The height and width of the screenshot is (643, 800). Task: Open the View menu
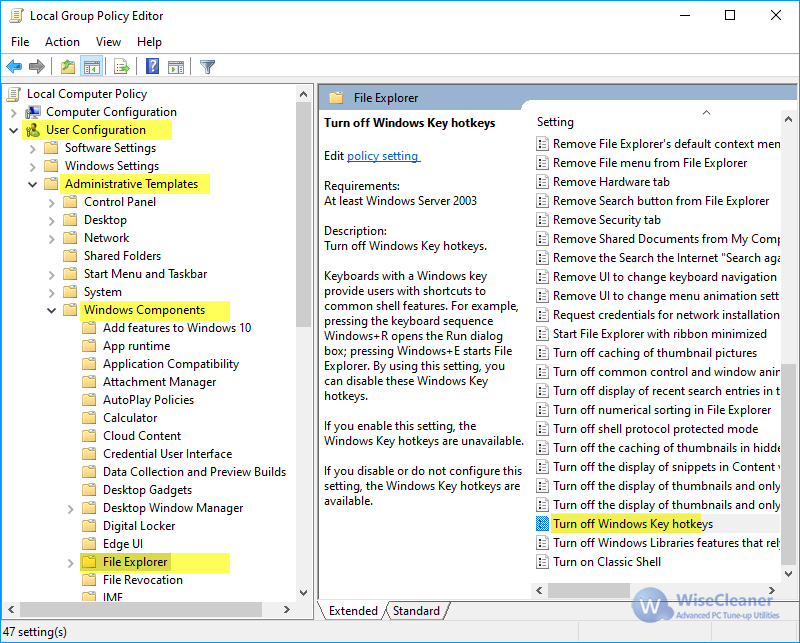coord(108,42)
